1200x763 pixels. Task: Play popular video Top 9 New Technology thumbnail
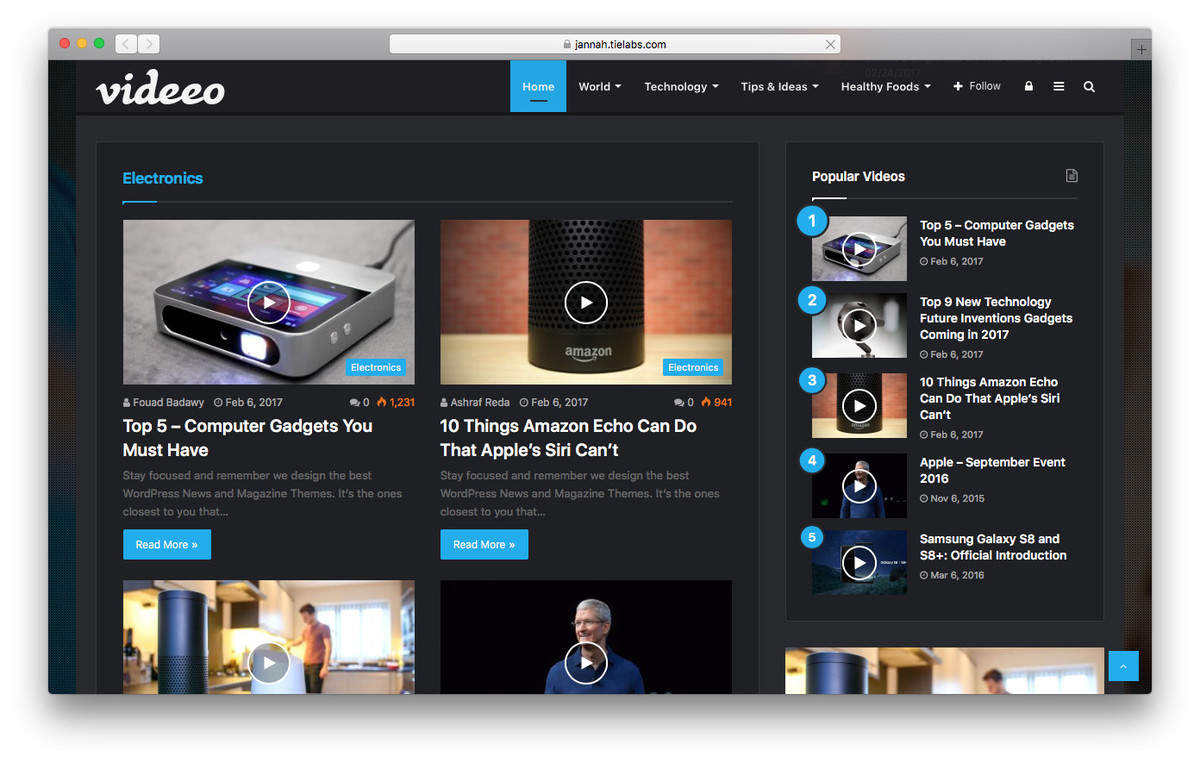tap(859, 325)
